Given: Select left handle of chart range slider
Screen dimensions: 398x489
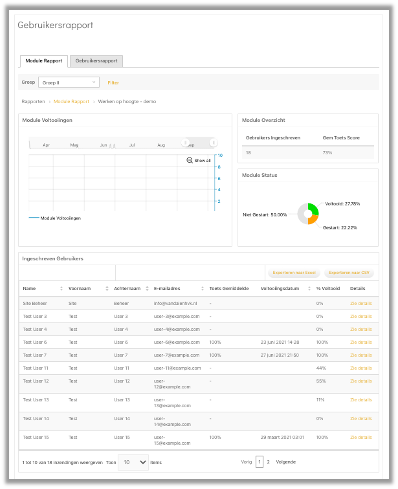Looking at the screenshot, I should tap(185, 143).
